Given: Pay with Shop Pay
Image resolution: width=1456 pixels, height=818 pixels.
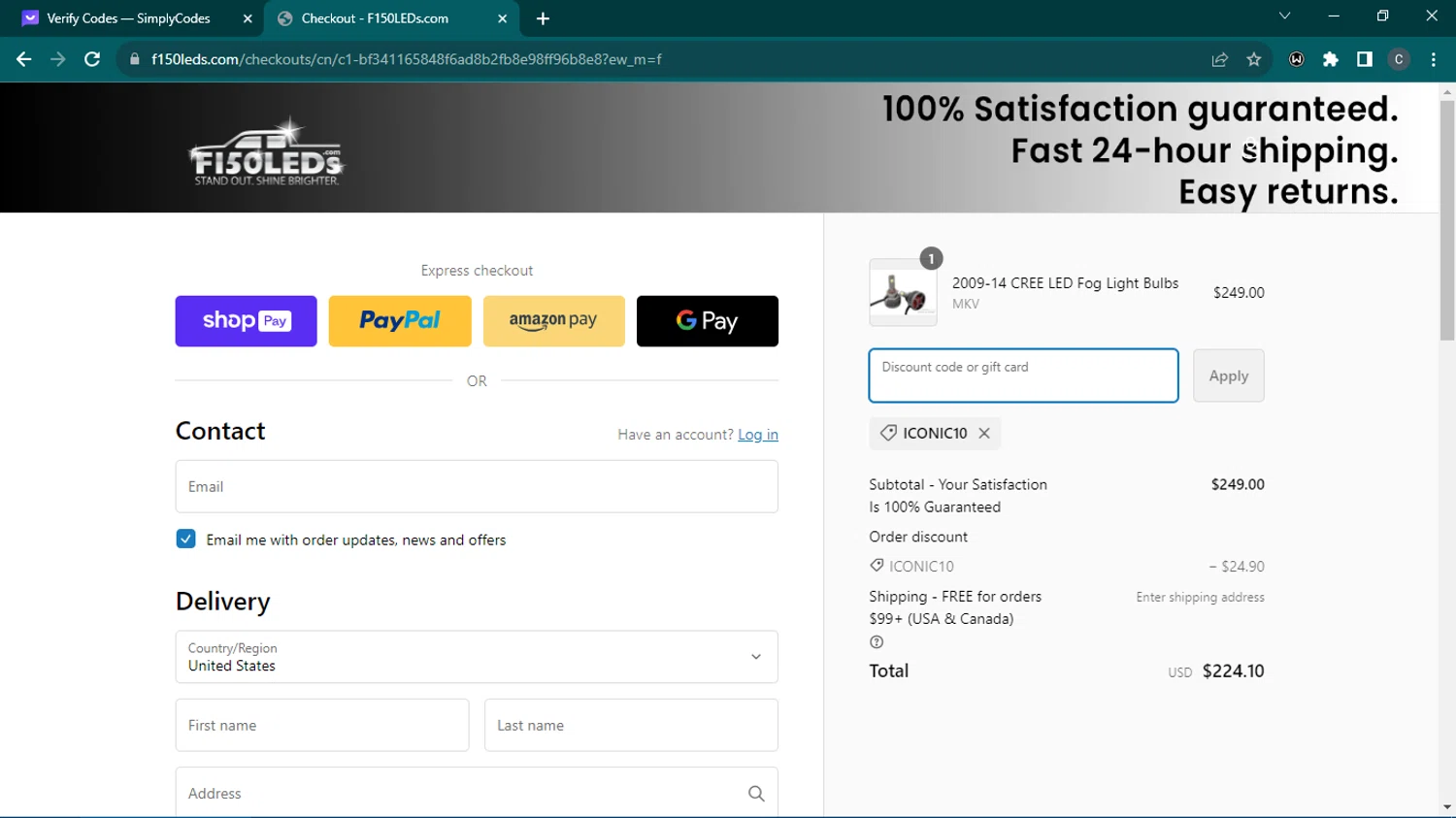Looking at the screenshot, I should [246, 321].
